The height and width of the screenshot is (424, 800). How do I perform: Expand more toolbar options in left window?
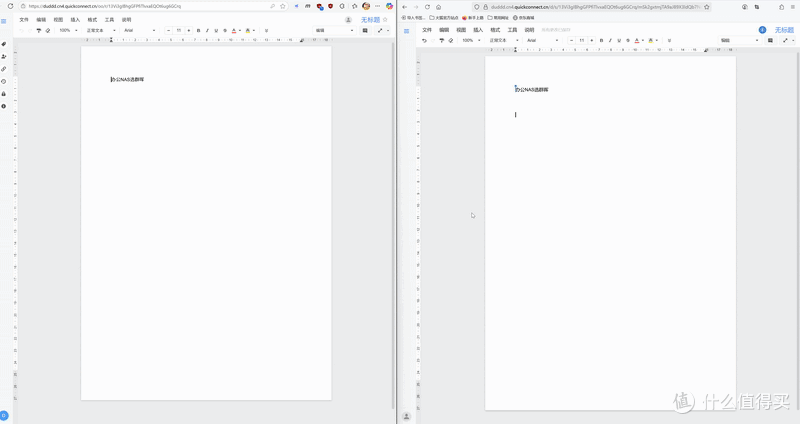(x=266, y=31)
